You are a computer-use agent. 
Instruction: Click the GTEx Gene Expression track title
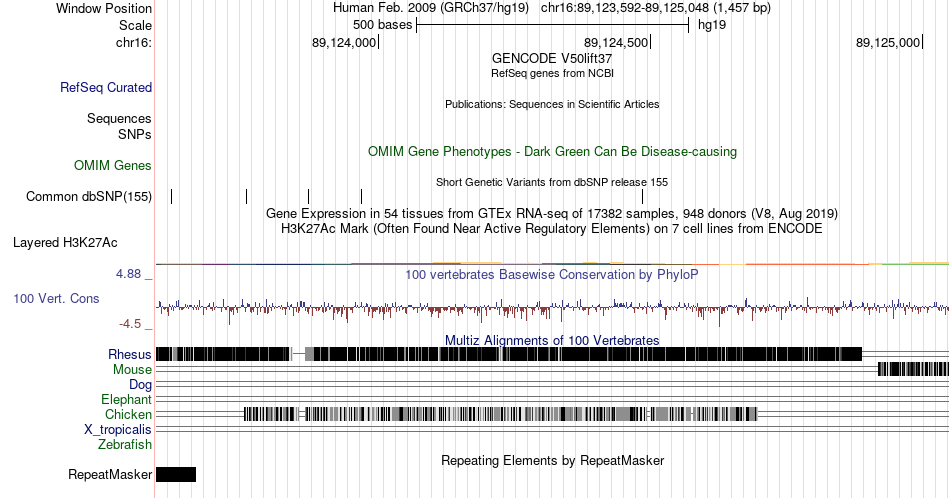(x=552, y=213)
